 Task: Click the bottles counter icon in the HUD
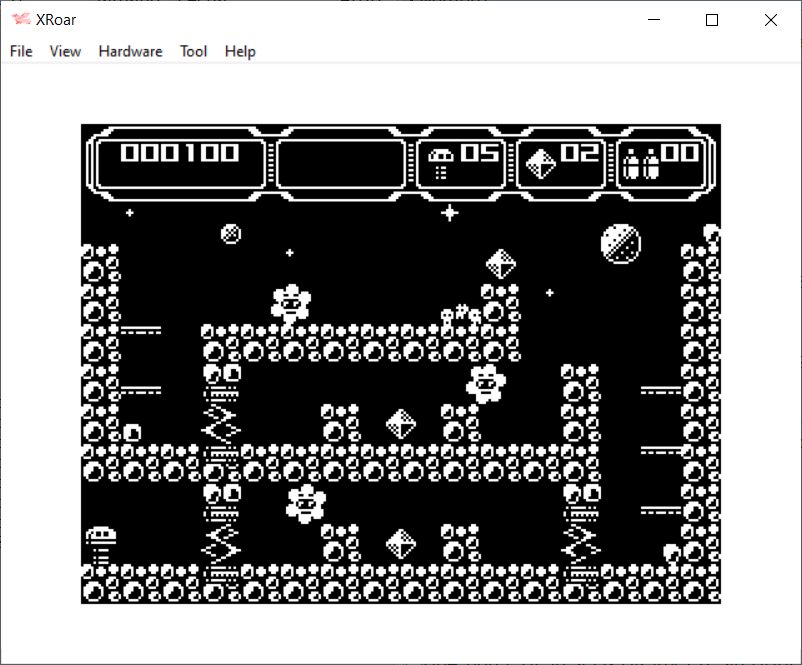click(639, 162)
